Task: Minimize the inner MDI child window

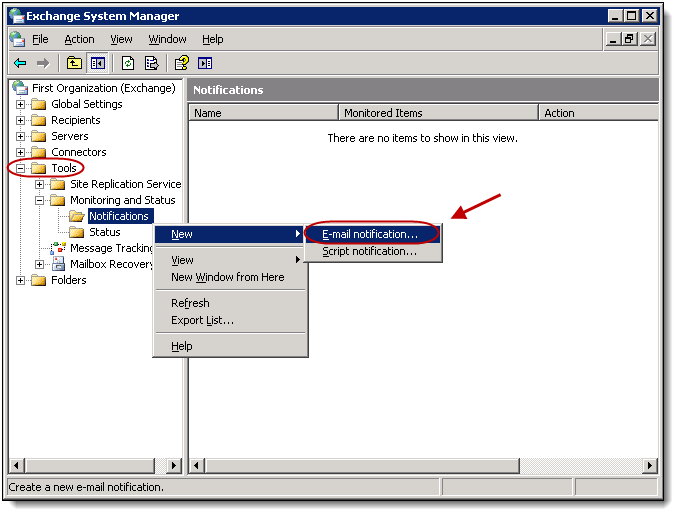Action: 613,39
